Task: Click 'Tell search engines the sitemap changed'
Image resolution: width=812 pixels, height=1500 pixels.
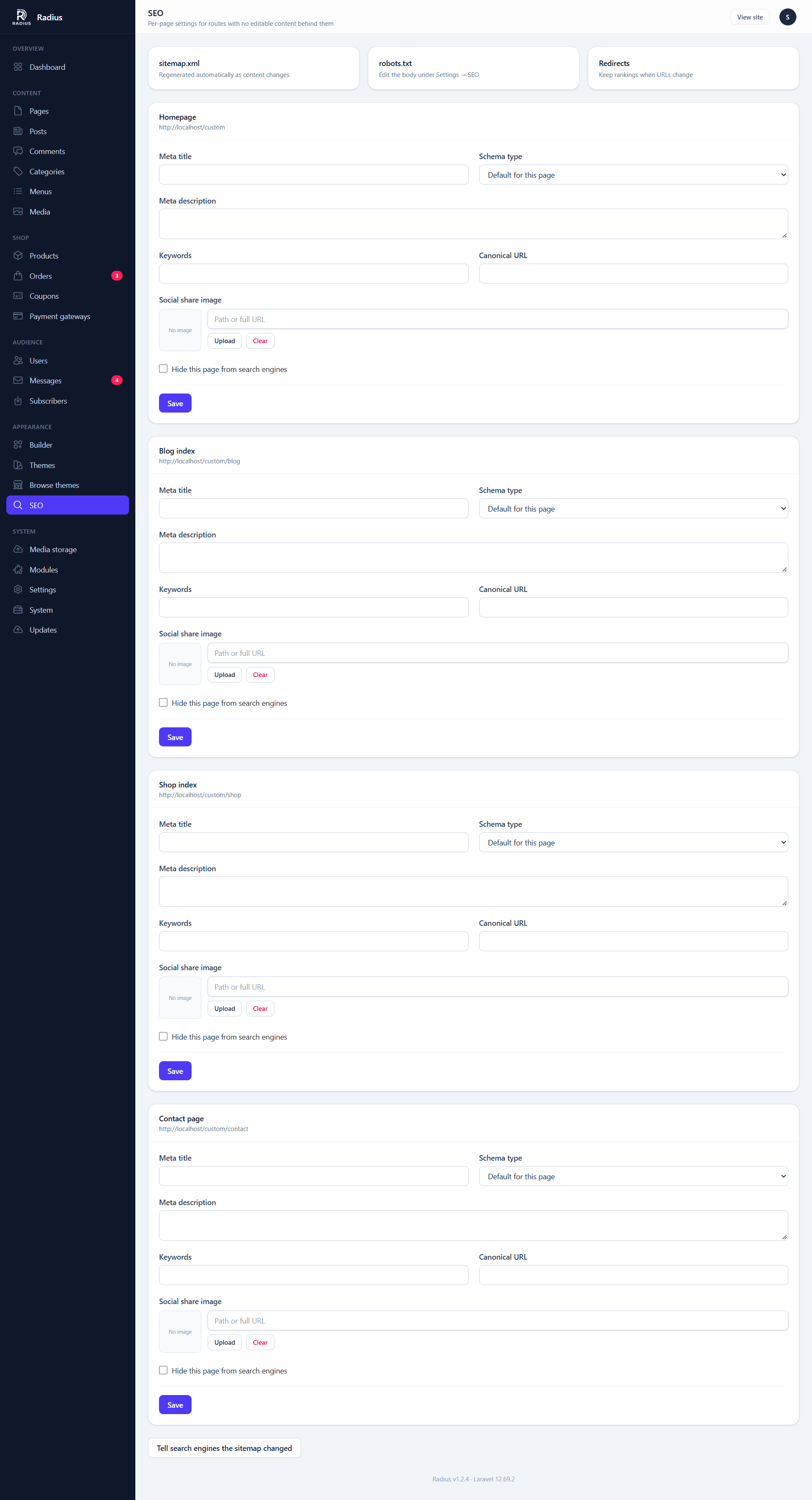Action: pyautogui.click(x=225, y=1448)
